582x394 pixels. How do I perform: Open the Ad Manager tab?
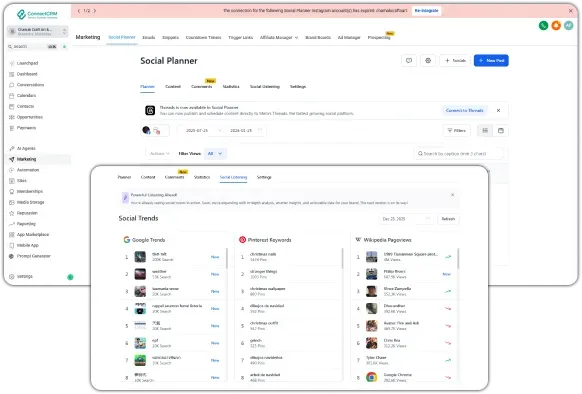click(349, 38)
